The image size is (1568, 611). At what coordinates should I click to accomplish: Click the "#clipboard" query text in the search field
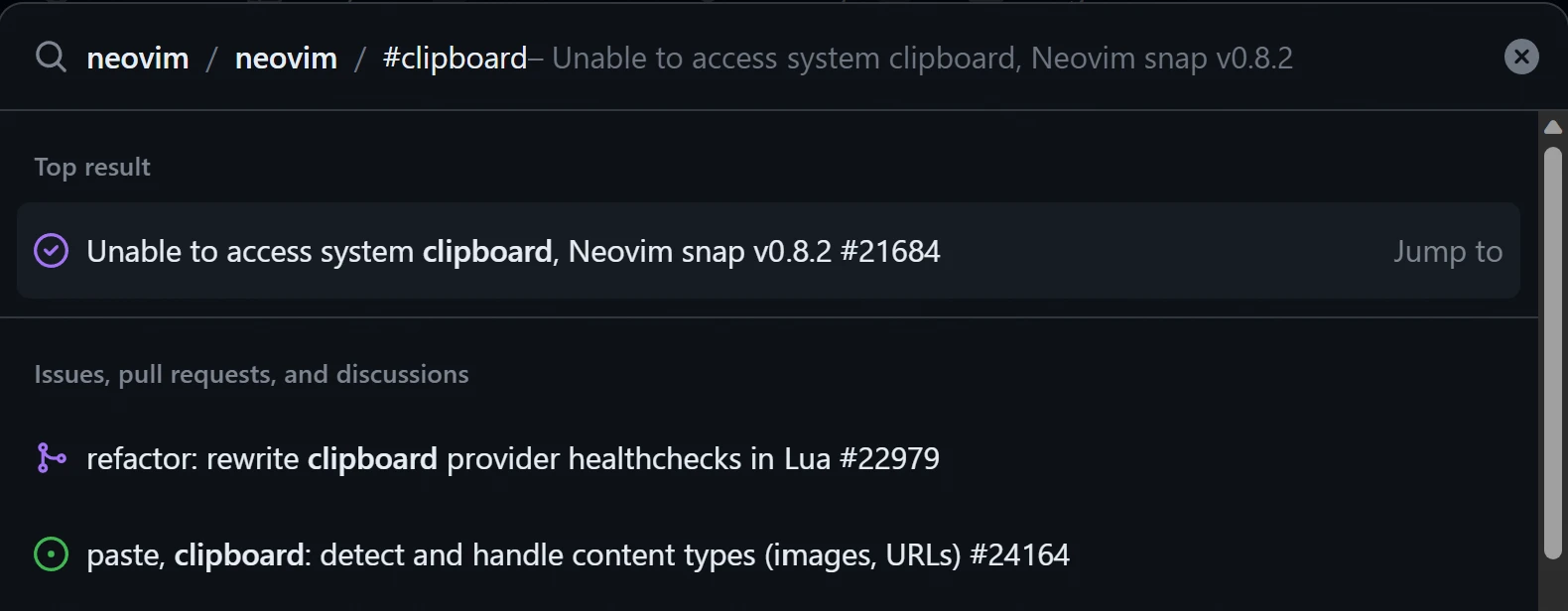455,59
